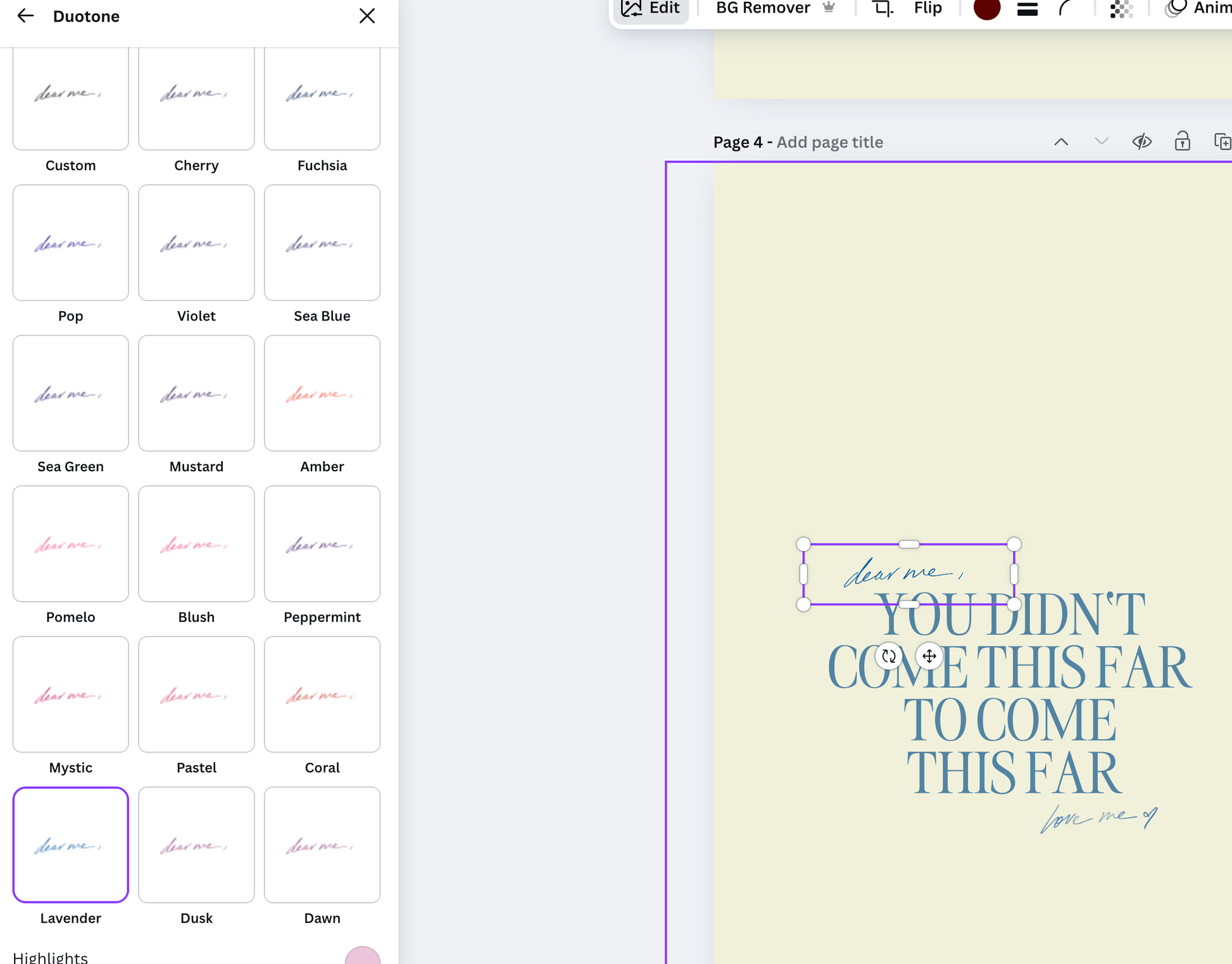Go back from the Duotone panel
This screenshot has height=964, width=1232.
[x=25, y=16]
